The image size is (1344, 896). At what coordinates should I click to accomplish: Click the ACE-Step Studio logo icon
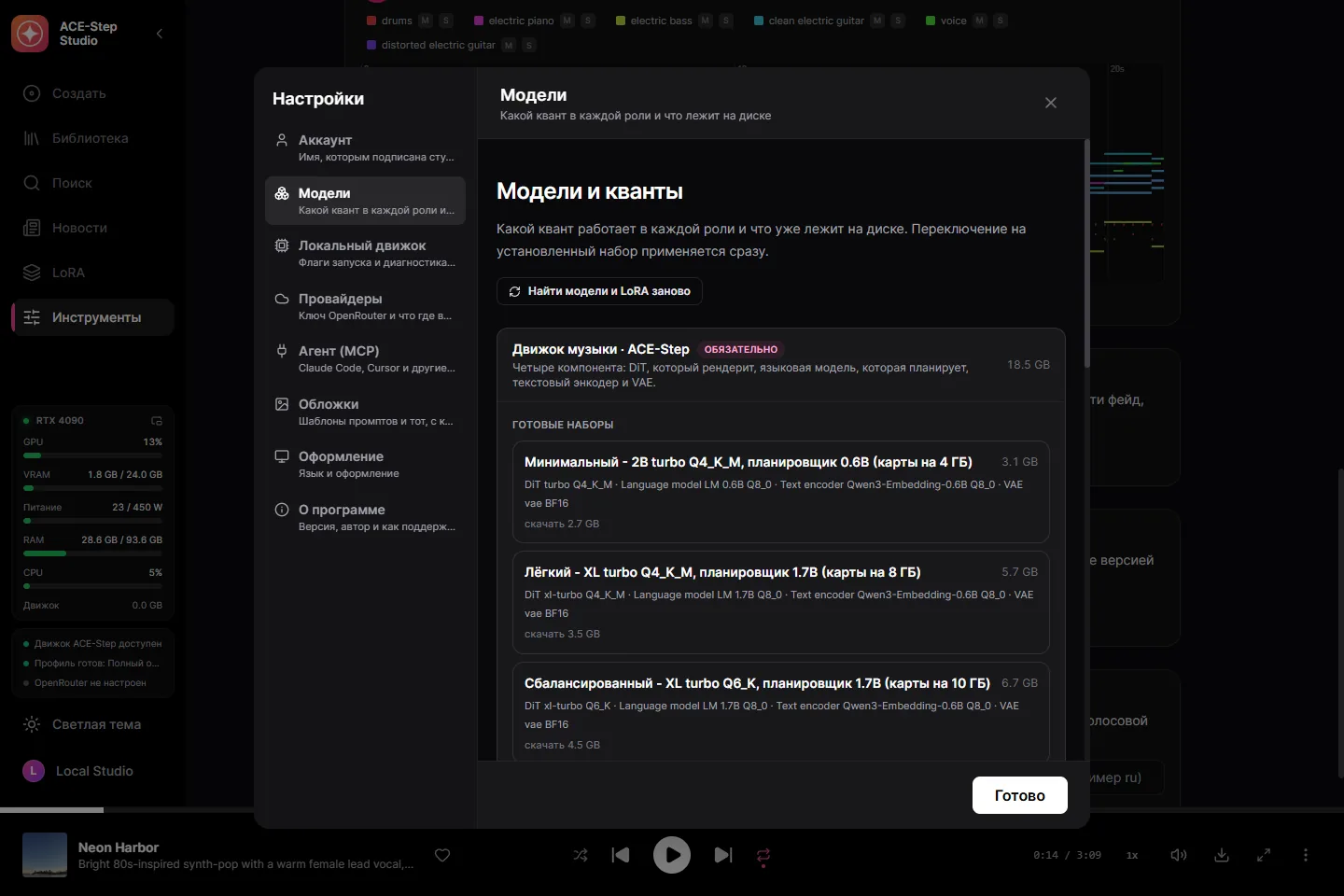(x=30, y=34)
